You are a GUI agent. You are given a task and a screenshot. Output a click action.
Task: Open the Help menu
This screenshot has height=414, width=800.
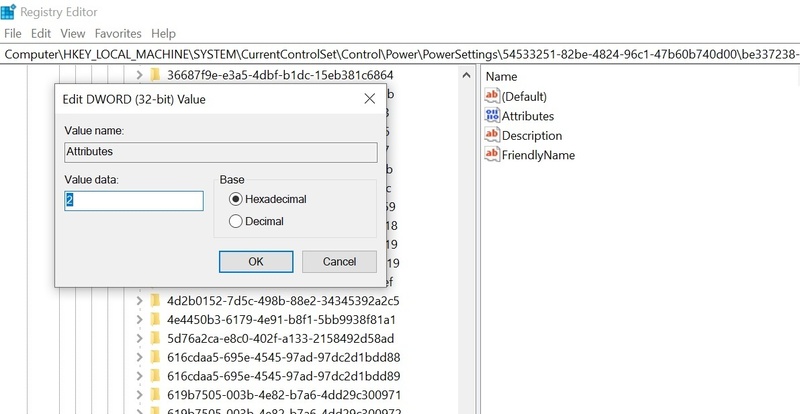click(x=163, y=34)
